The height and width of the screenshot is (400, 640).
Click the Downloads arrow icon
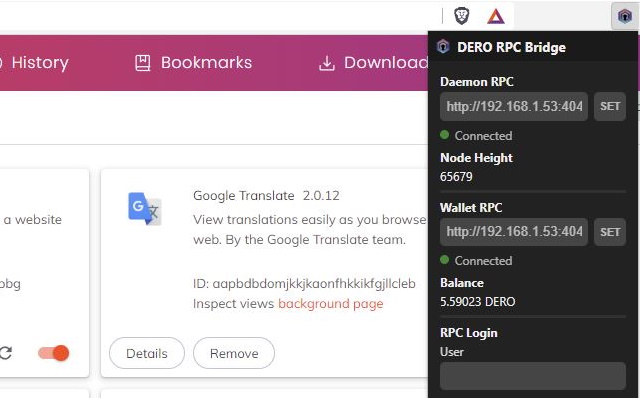[x=326, y=63]
